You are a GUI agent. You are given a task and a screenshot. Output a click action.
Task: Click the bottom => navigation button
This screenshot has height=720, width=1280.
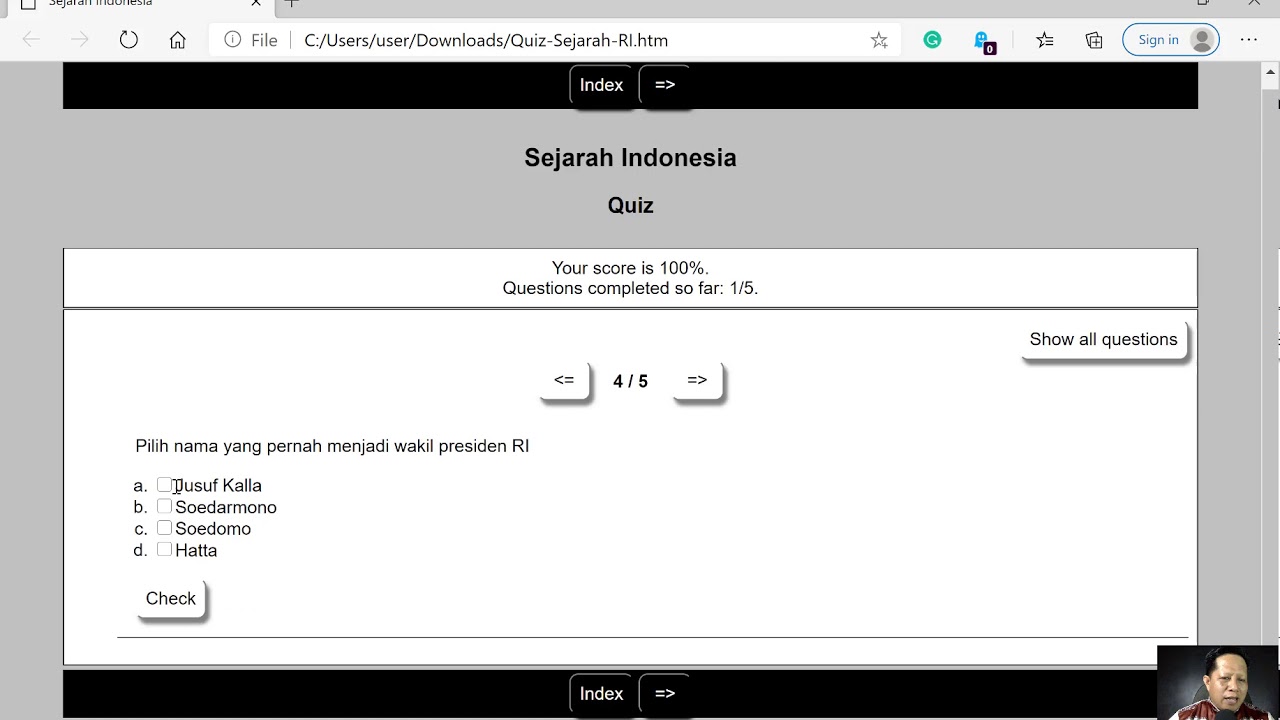[x=665, y=694]
